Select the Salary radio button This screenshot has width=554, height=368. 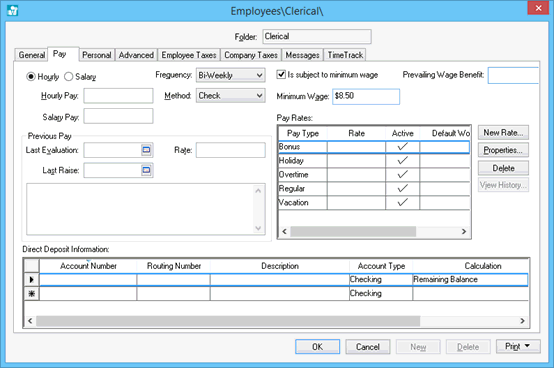click(69, 76)
